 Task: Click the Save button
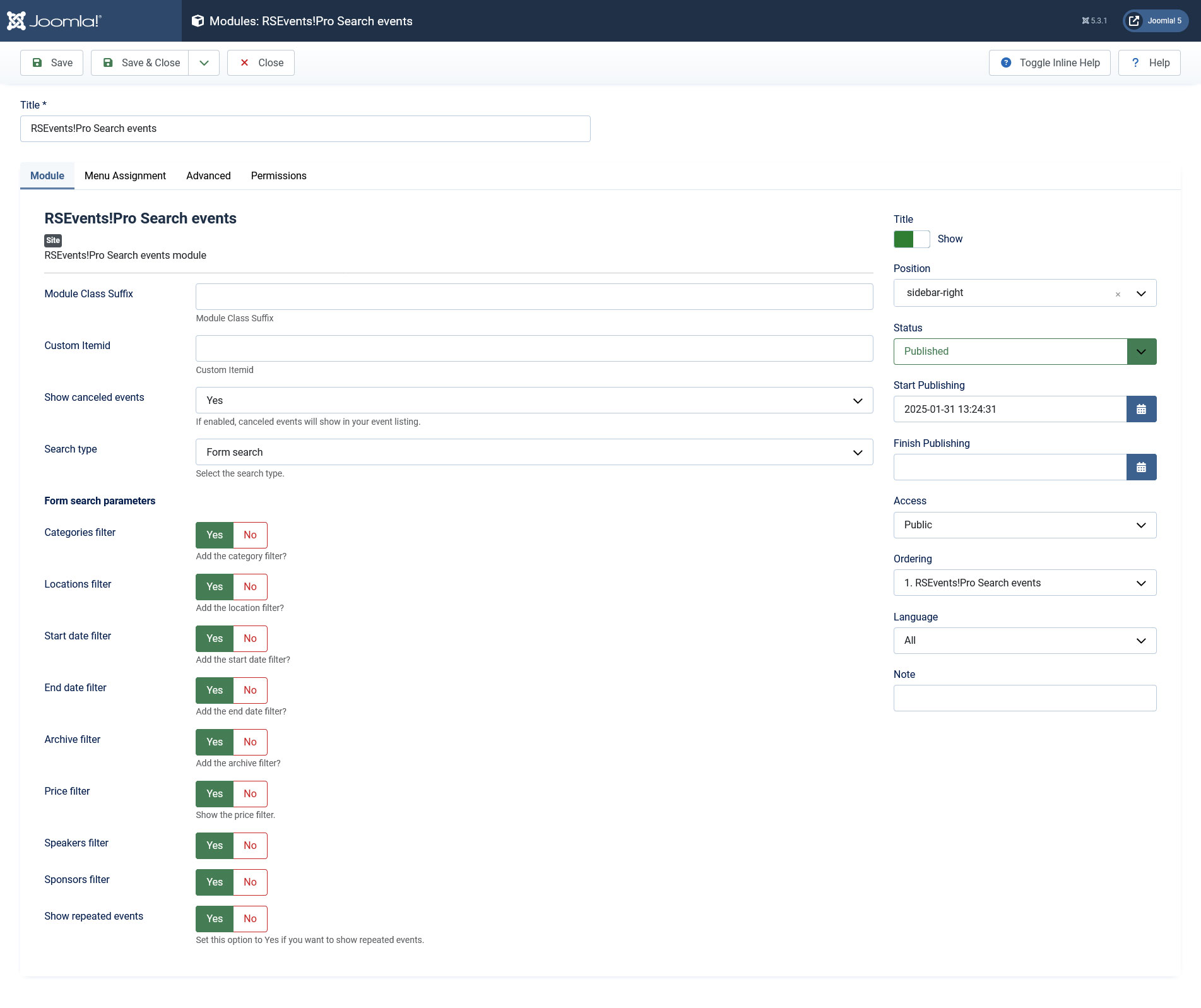click(x=52, y=62)
